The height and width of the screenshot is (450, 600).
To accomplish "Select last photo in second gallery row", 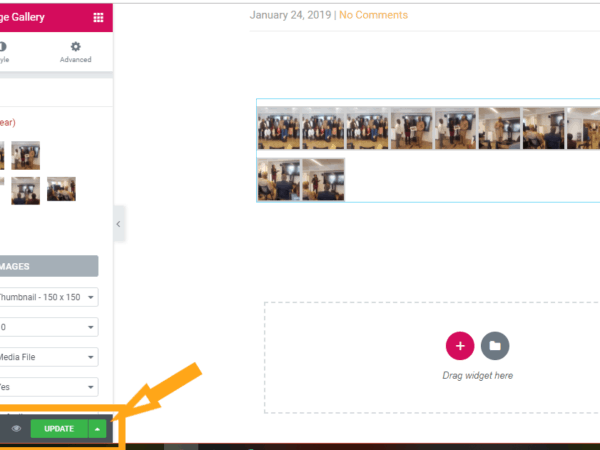I will point(323,179).
